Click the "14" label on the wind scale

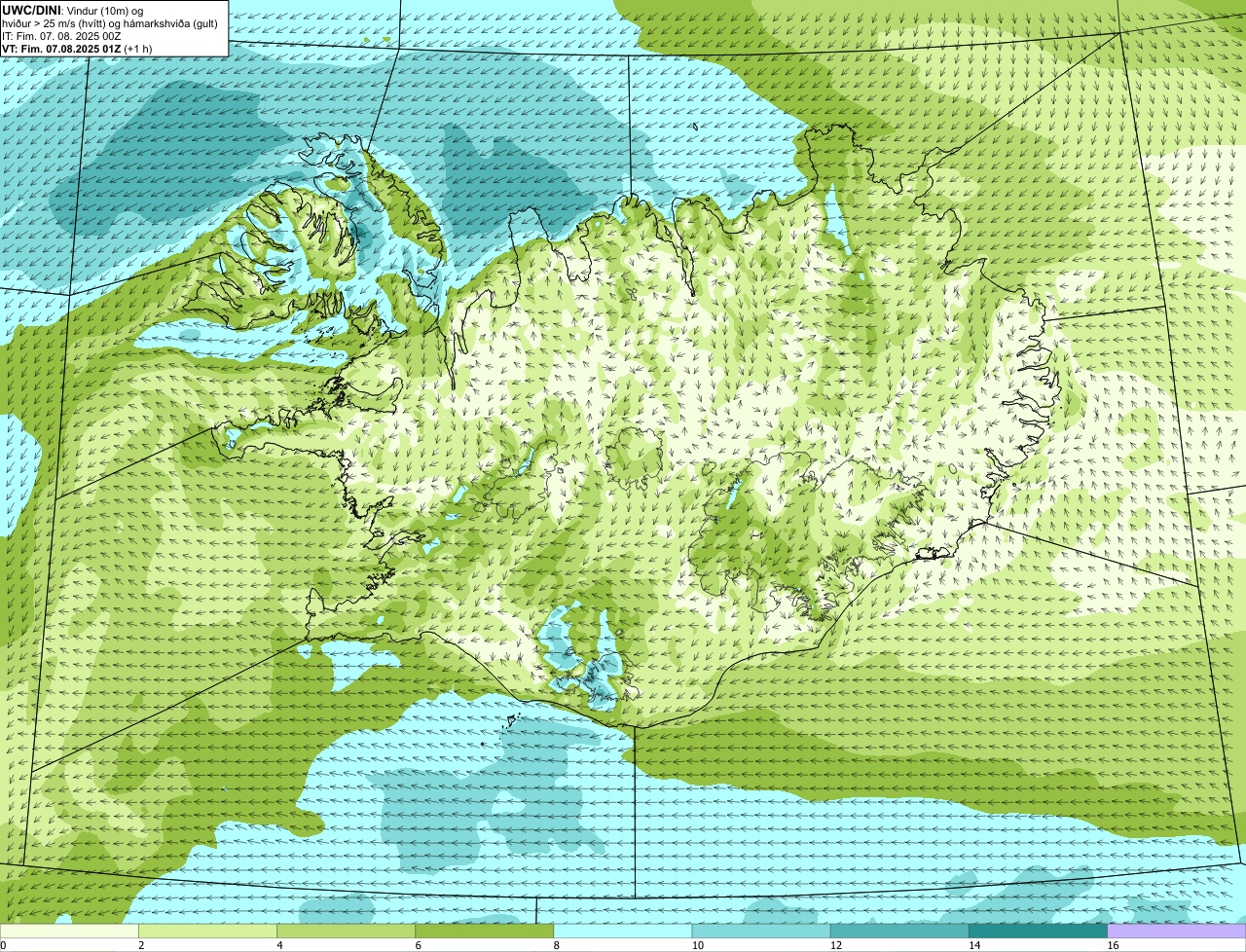(x=974, y=945)
